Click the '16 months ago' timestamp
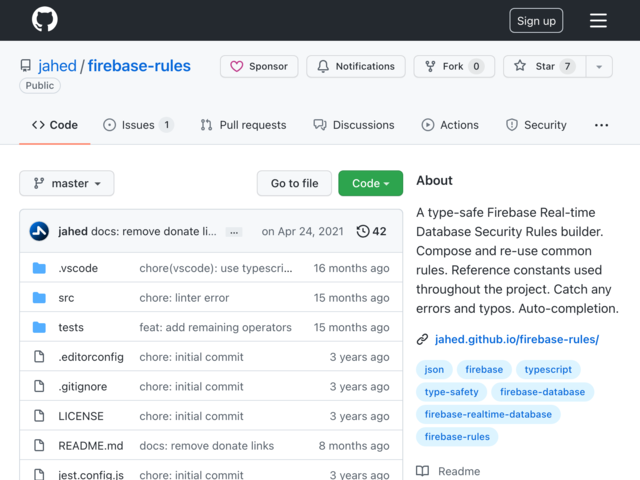Screen dimensions: 640x480 pos(351,268)
